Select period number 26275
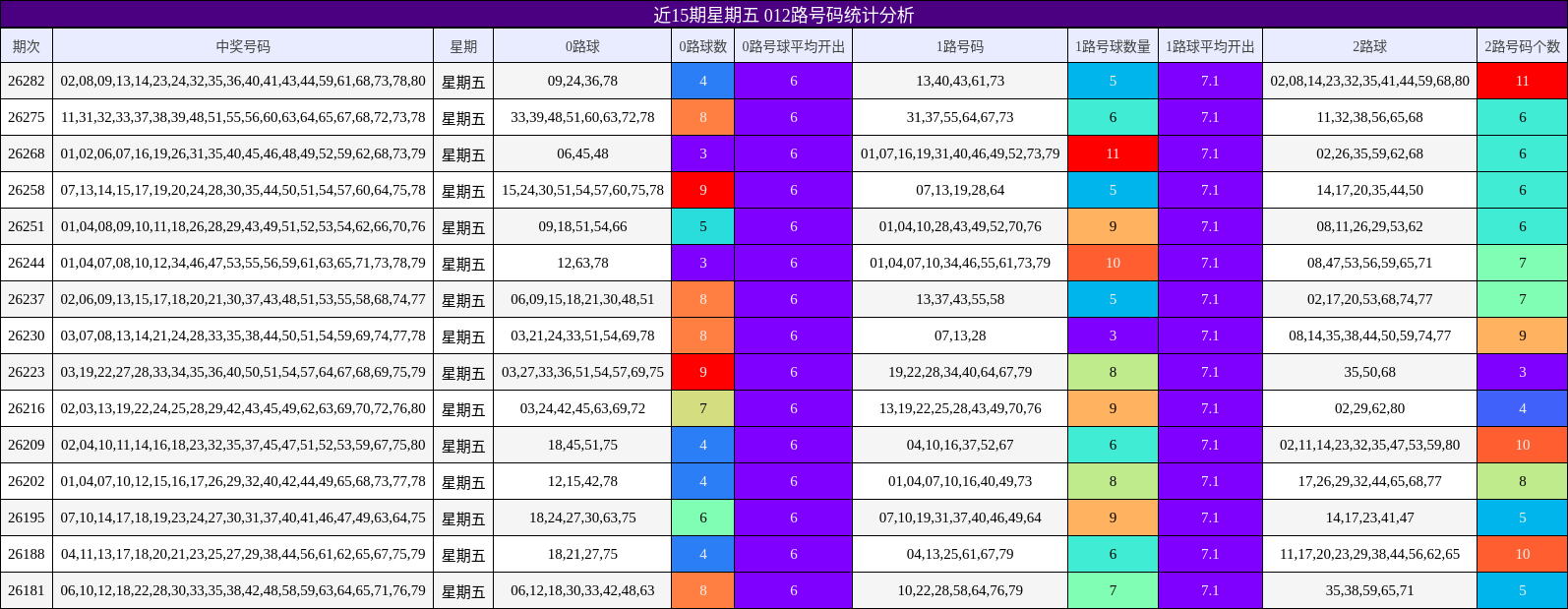1568x609 pixels. [x=27, y=117]
